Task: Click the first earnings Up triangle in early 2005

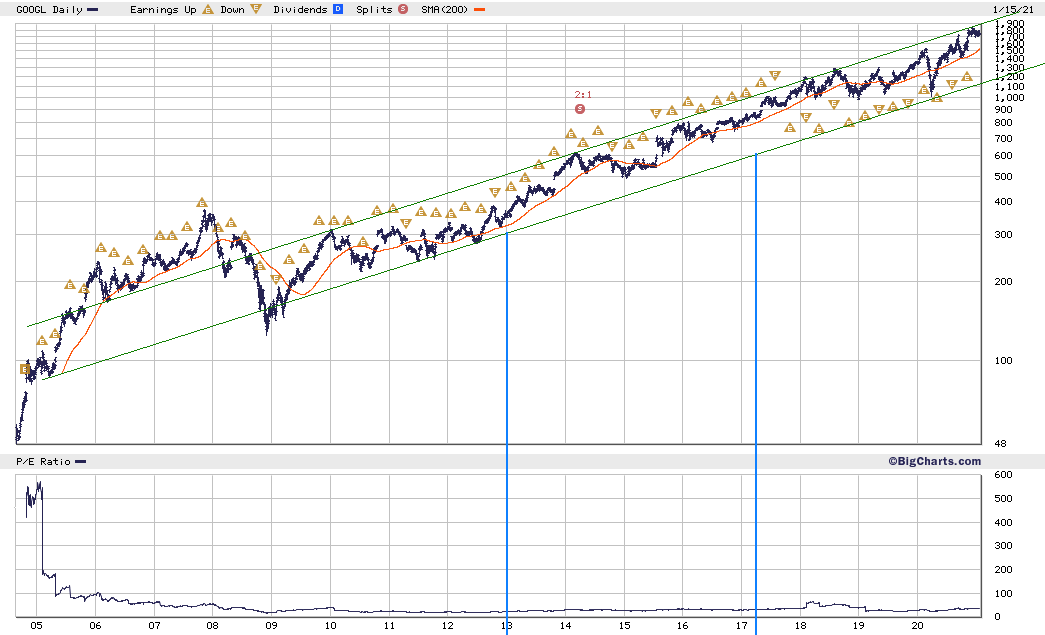Action: tap(42, 340)
